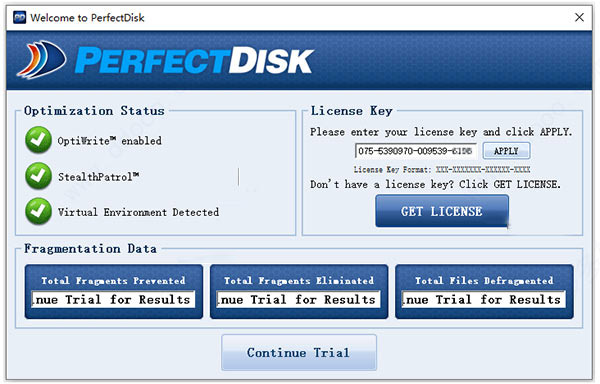The image size is (600, 384).
Task: Click the small PD title bar icon
Action: (20, 17)
